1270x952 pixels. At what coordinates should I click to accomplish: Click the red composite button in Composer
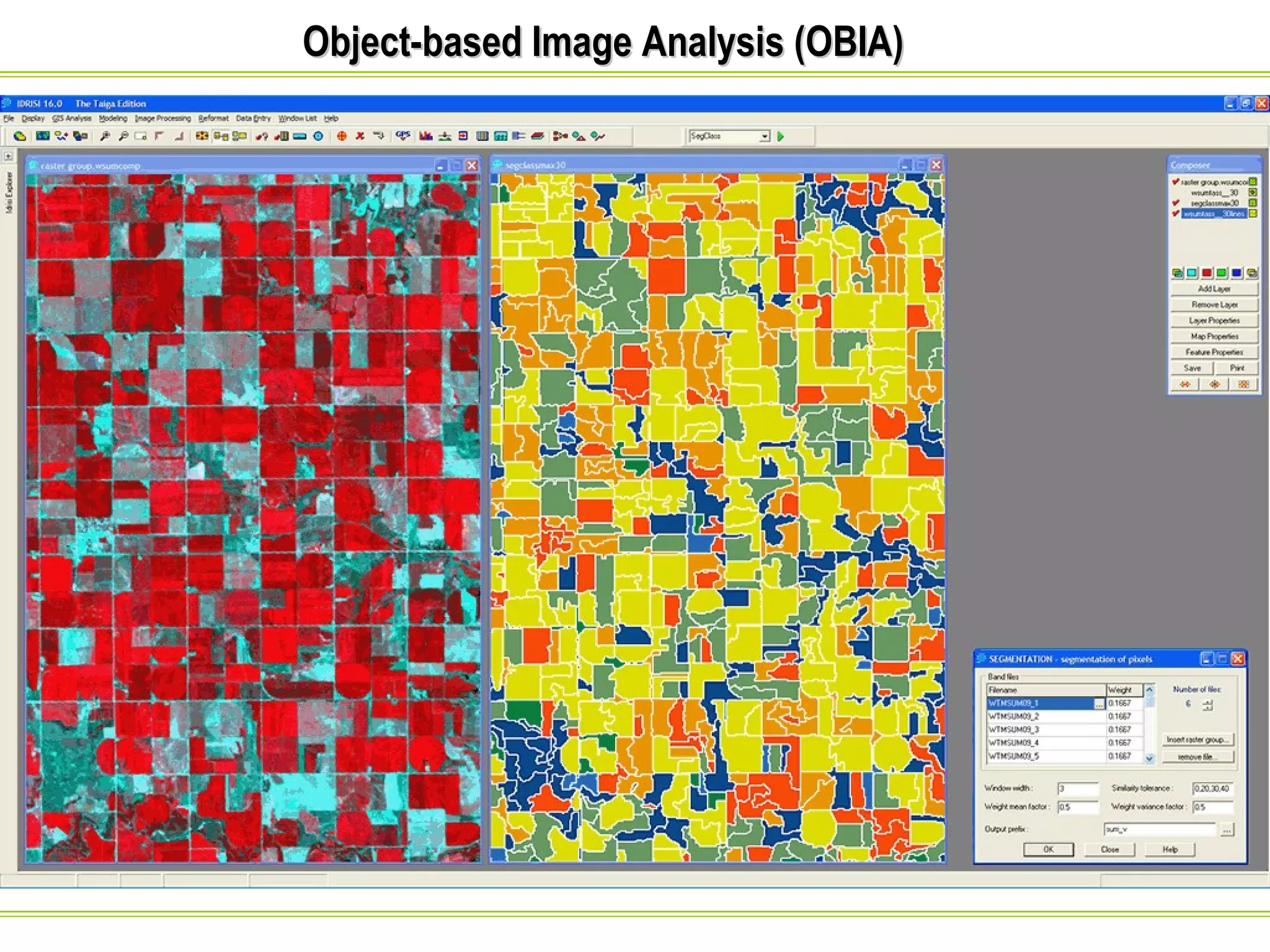tap(1207, 273)
